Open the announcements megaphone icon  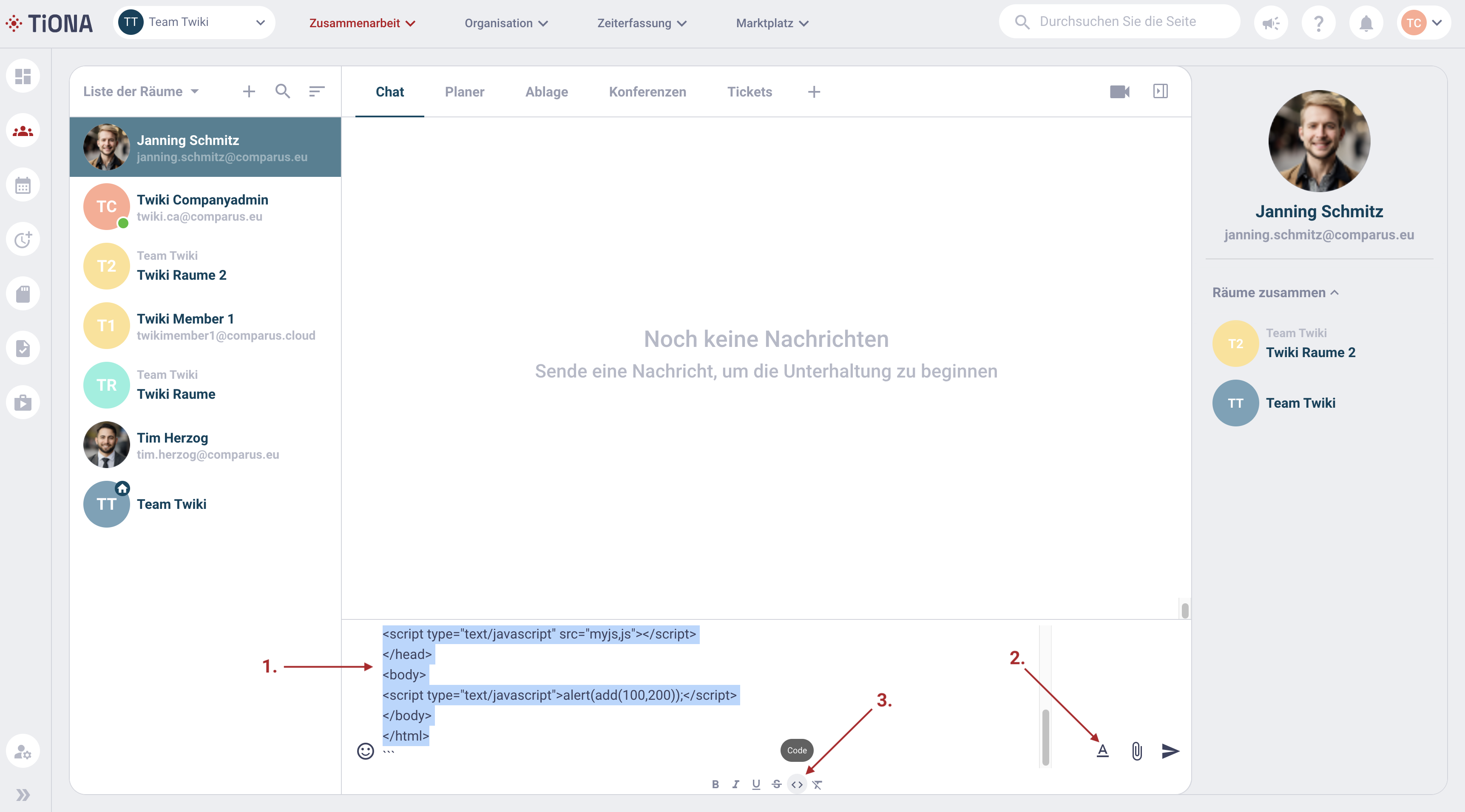click(x=1271, y=23)
